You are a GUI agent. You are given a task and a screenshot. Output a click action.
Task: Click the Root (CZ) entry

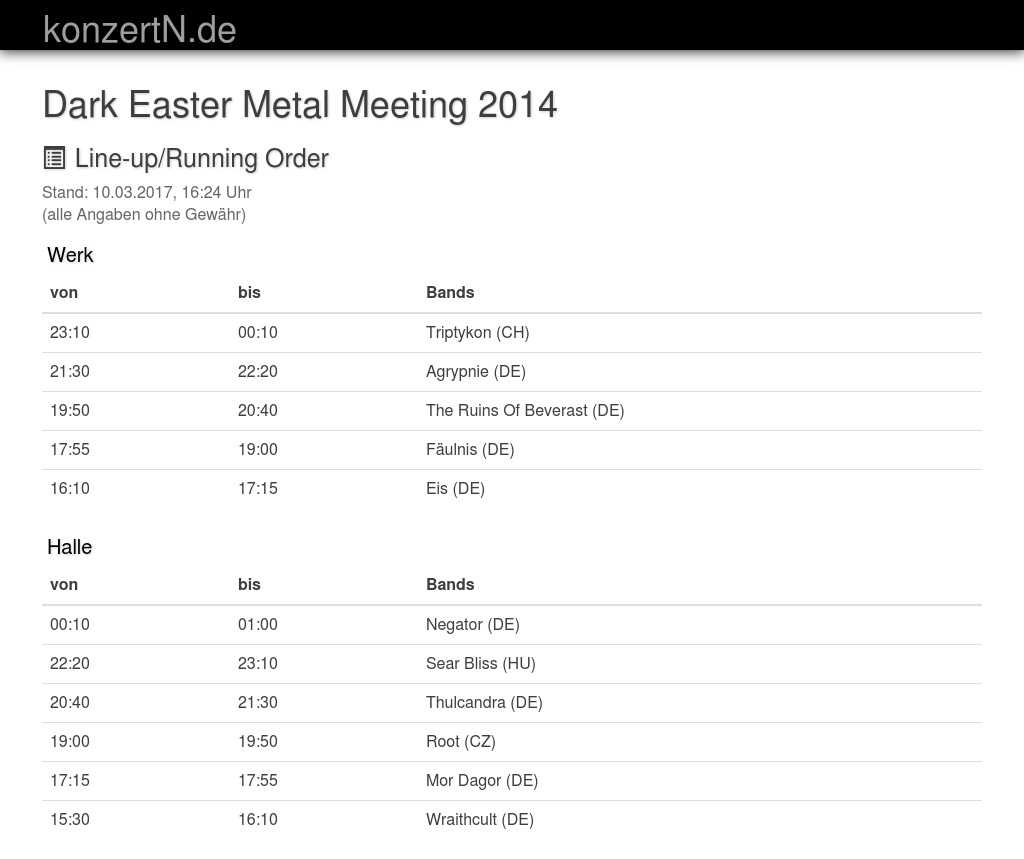[x=460, y=742]
